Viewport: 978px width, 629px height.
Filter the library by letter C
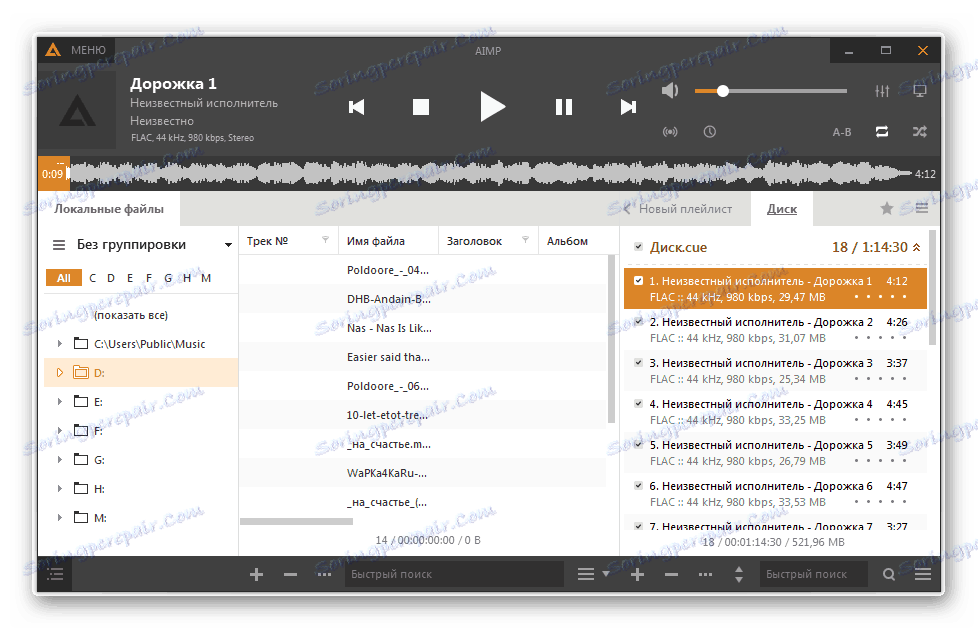92,278
